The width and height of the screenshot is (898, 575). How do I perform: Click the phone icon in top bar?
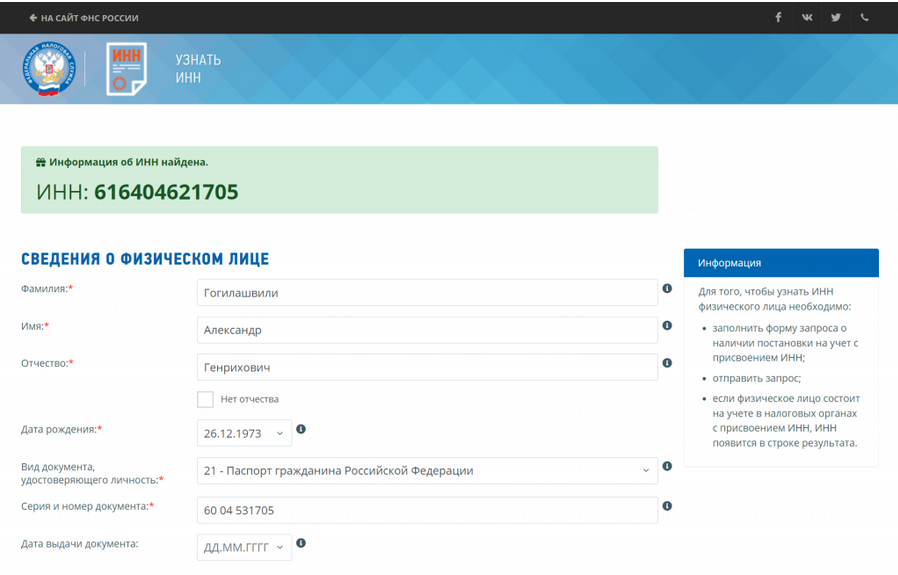click(x=865, y=17)
